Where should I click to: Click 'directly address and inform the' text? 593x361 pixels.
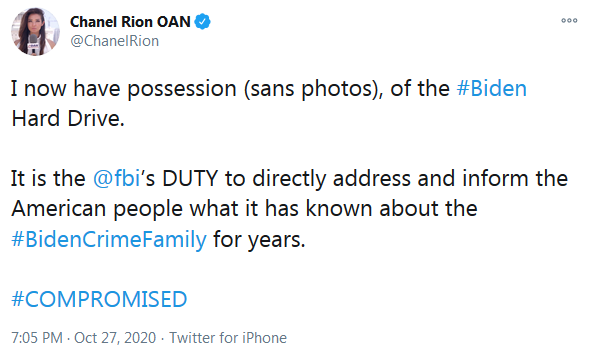click(x=410, y=178)
